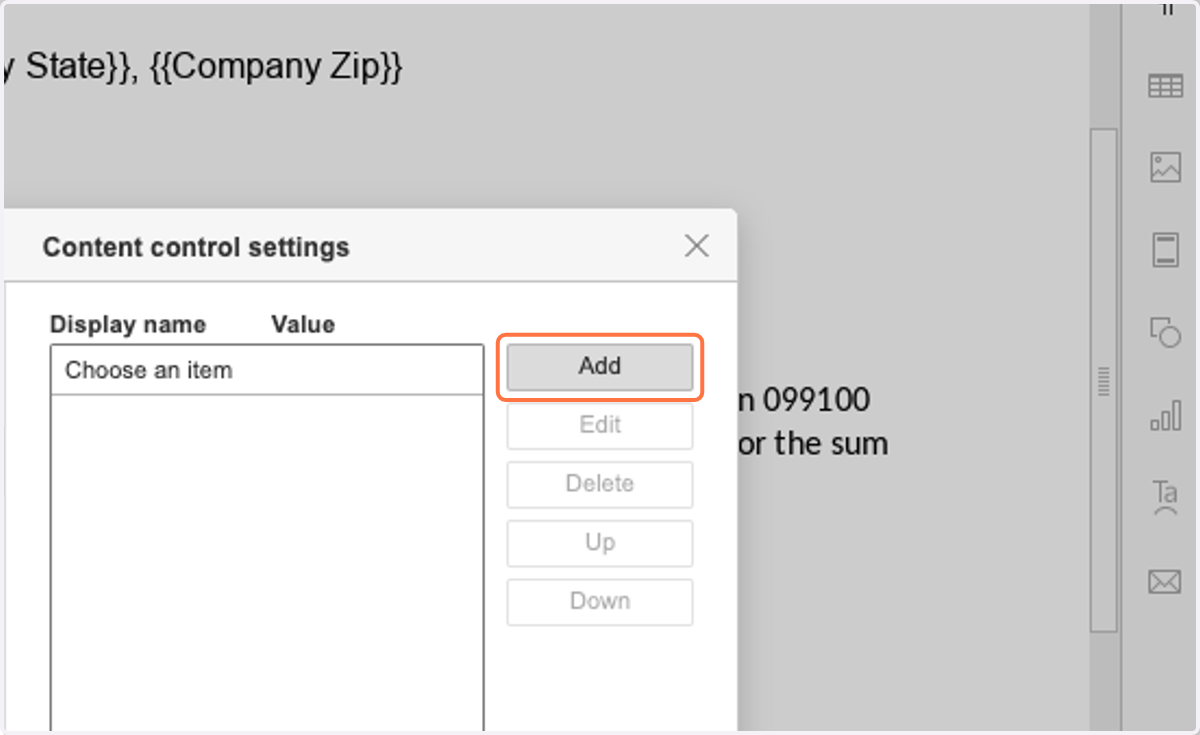Click the empty area of the items list
Screen dimensions: 1200x735
point(267,560)
